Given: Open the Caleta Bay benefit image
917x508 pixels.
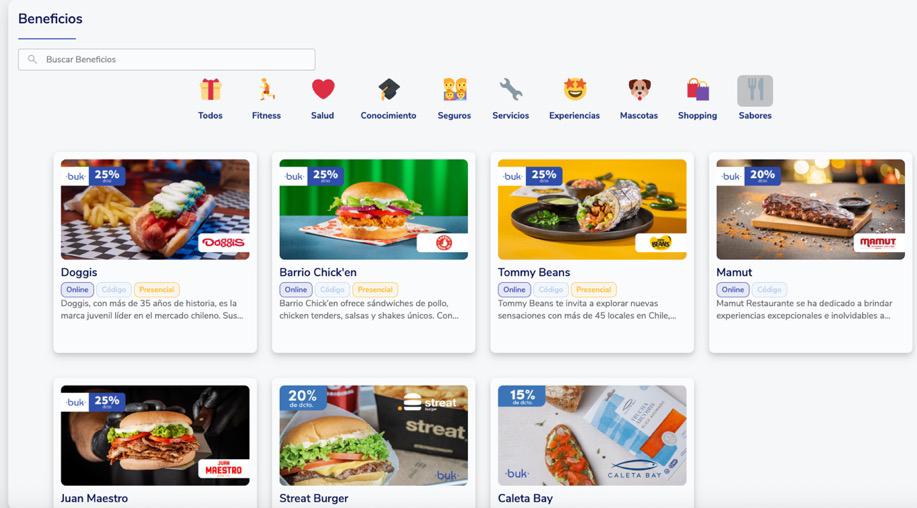Looking at the screenshot, I should [592, 436].
